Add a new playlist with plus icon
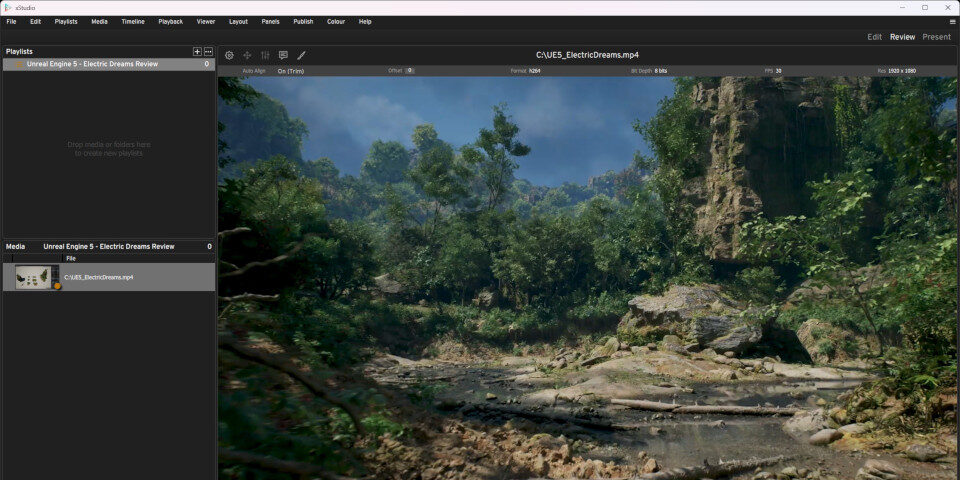Screen dimensions: 960x480 coord(197,51)
